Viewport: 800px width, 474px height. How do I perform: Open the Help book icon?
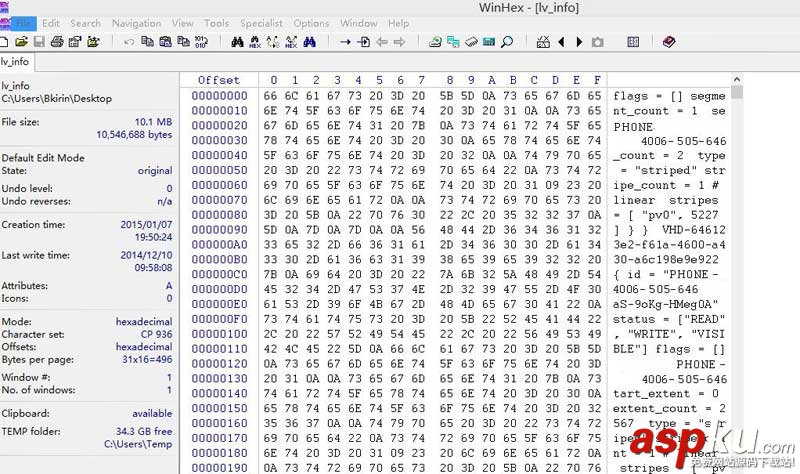pos(669,42)
